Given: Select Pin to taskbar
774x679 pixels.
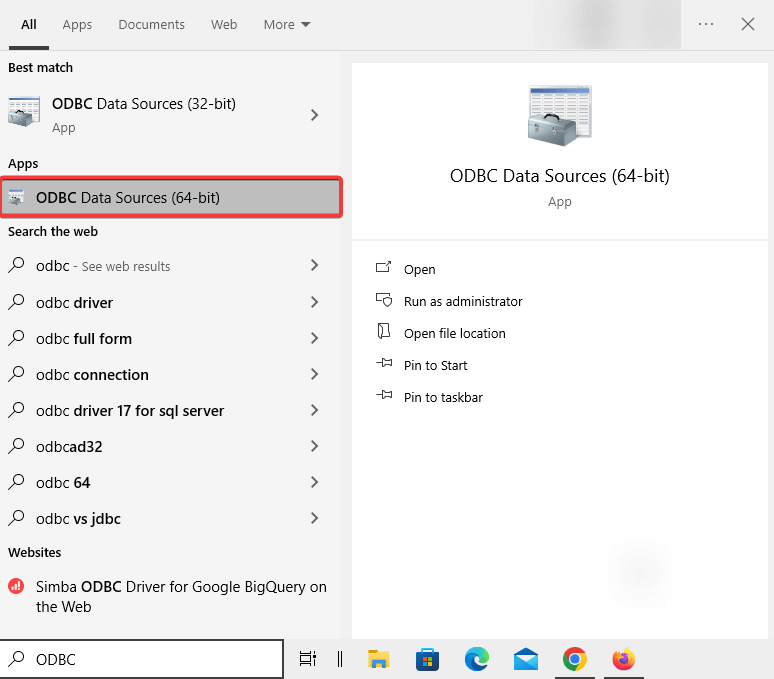Looking at the screenshot, I should [443, 398].
